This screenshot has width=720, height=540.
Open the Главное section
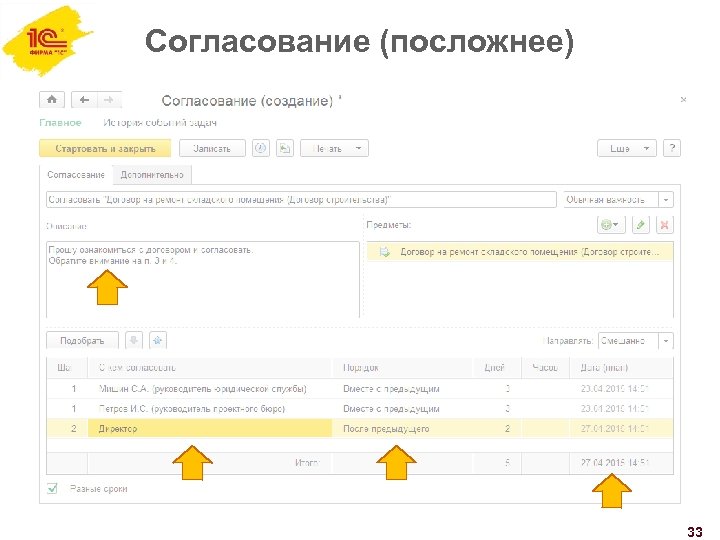click(x=60, y=123)
